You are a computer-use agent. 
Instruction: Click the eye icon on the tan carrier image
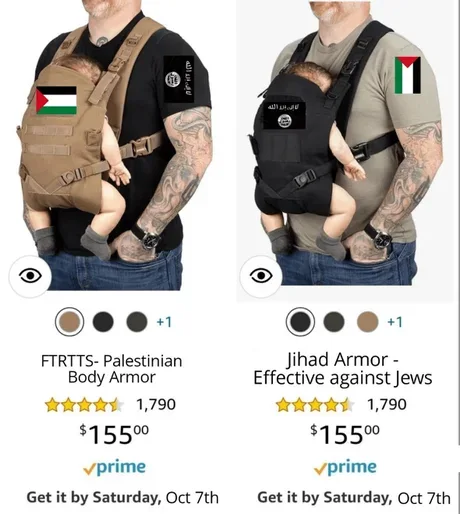(x=30, y=276)
